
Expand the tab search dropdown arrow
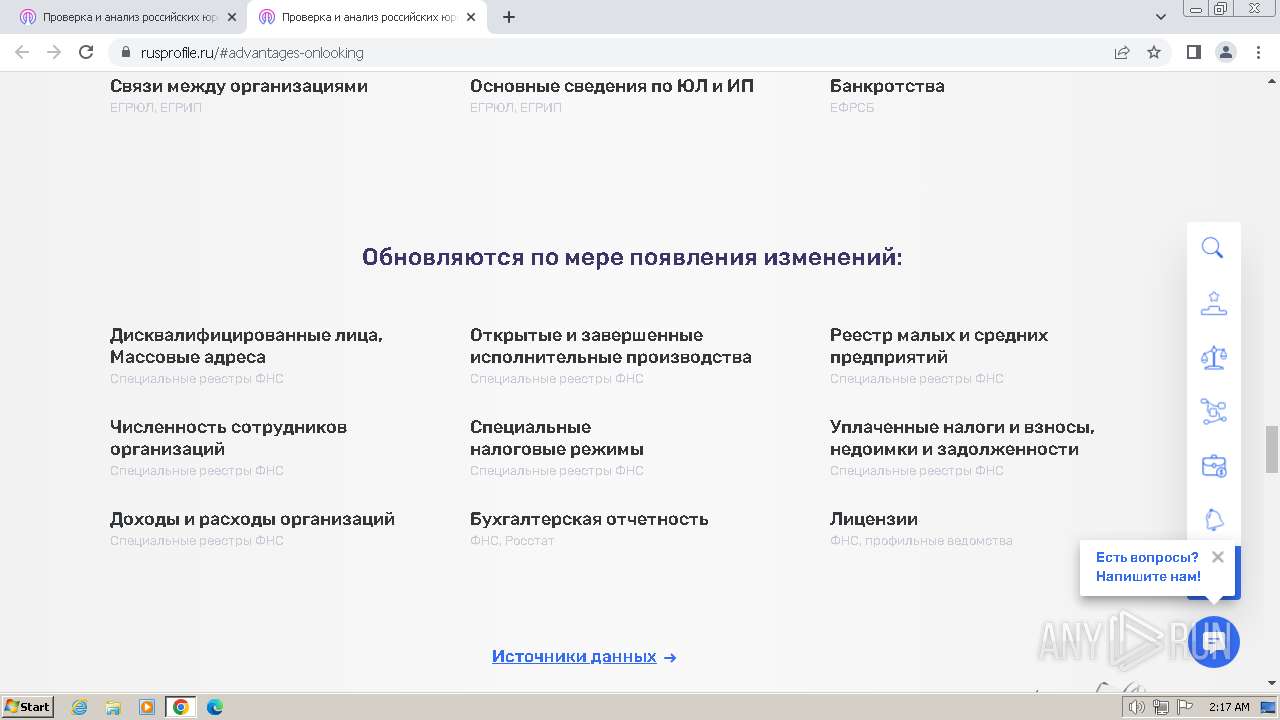point(1161,17)
